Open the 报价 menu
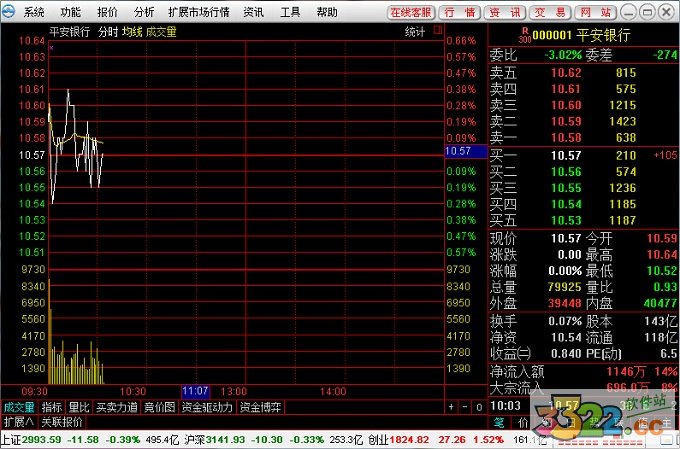Screen dimensions: 680x449 [x=107, y=12]
